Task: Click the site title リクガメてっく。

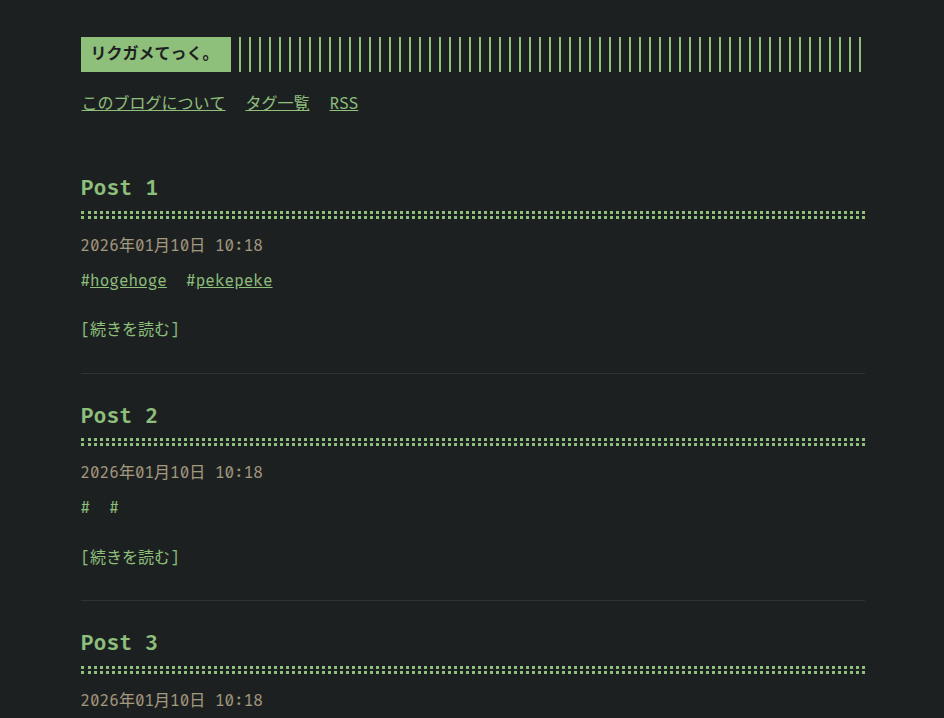Action: (x=155, y=54)
